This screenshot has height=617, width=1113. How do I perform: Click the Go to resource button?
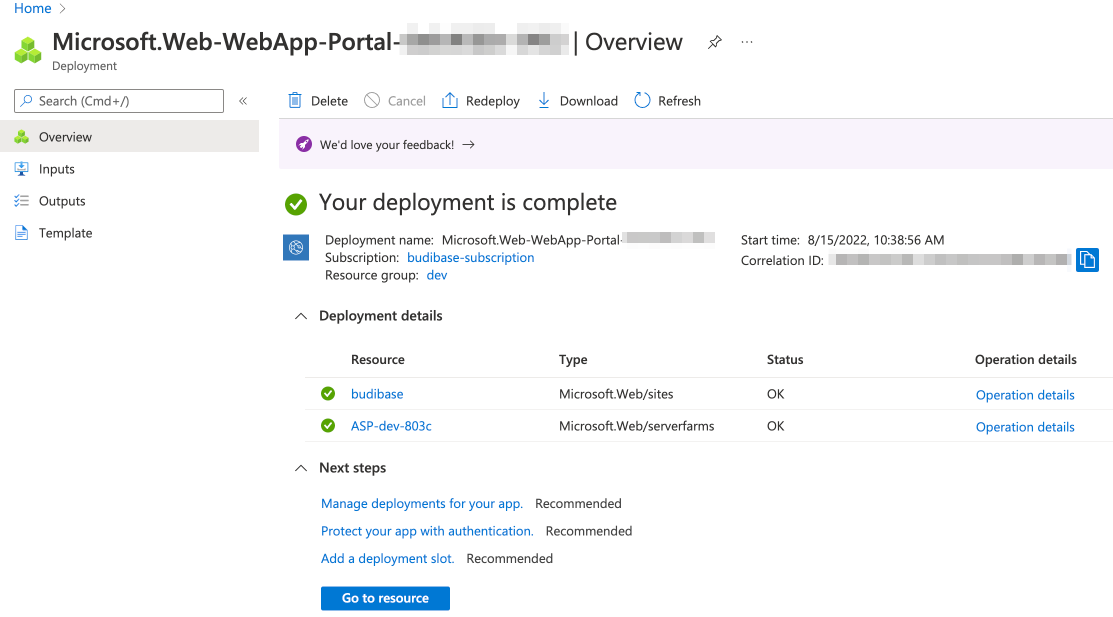click(385, 598)
